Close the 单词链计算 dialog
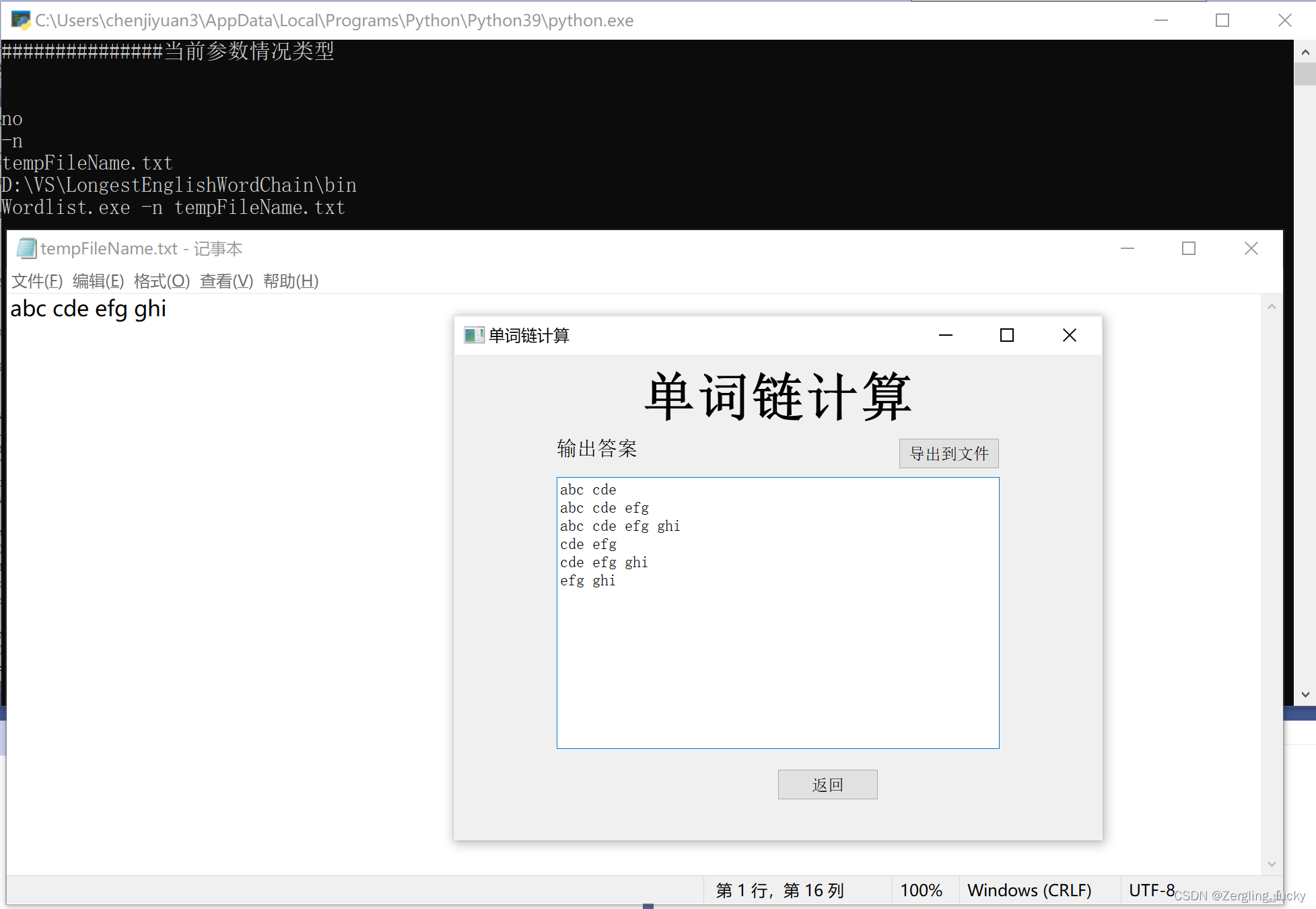 [1070, 335]
